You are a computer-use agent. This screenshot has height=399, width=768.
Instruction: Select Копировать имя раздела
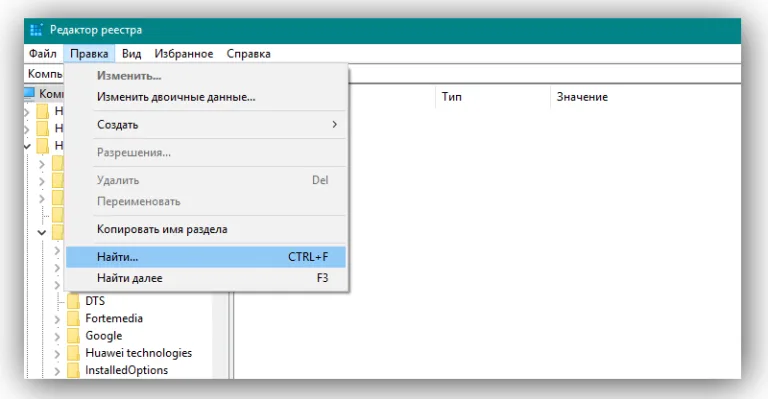[206, 229]
